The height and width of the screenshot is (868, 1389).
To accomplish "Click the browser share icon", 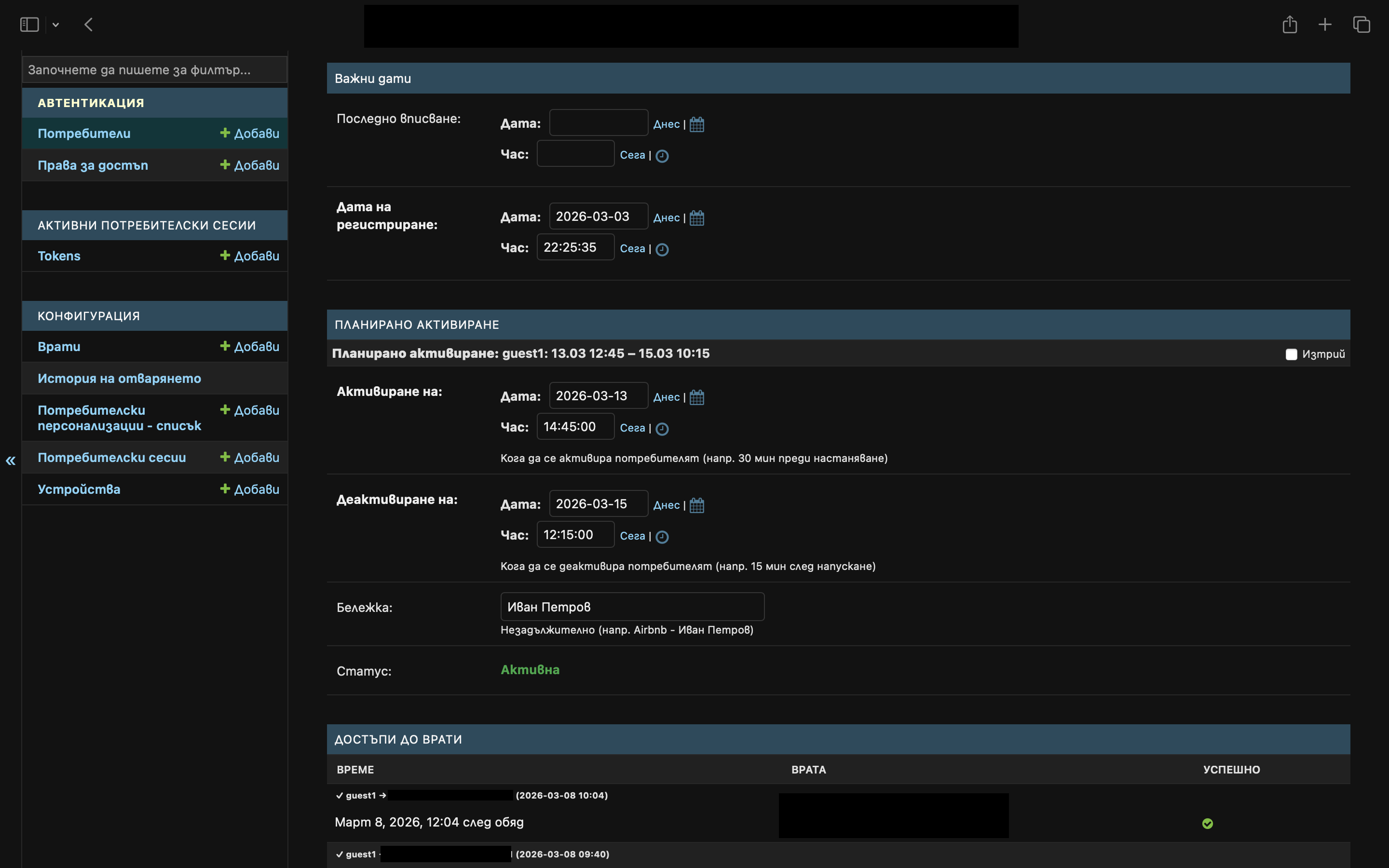I will (x=1289, y=25).
